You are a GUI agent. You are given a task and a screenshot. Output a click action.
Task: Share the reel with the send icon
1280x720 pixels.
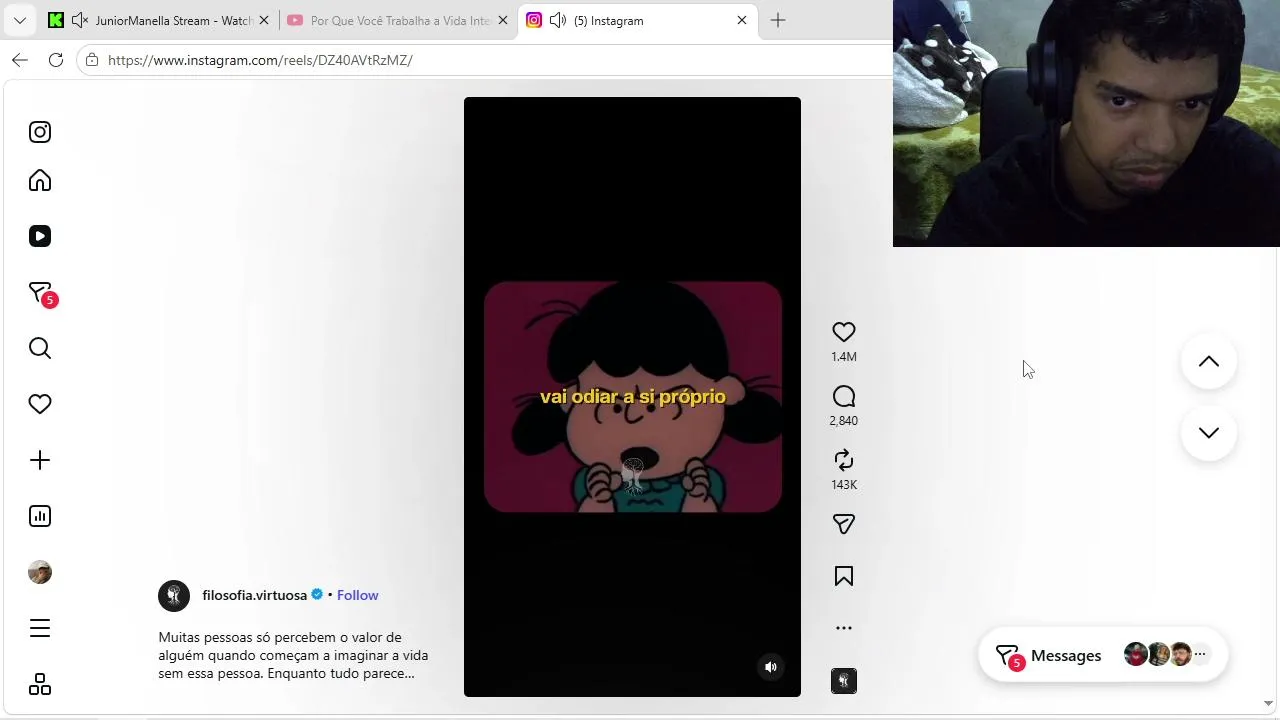pos(844,524)
